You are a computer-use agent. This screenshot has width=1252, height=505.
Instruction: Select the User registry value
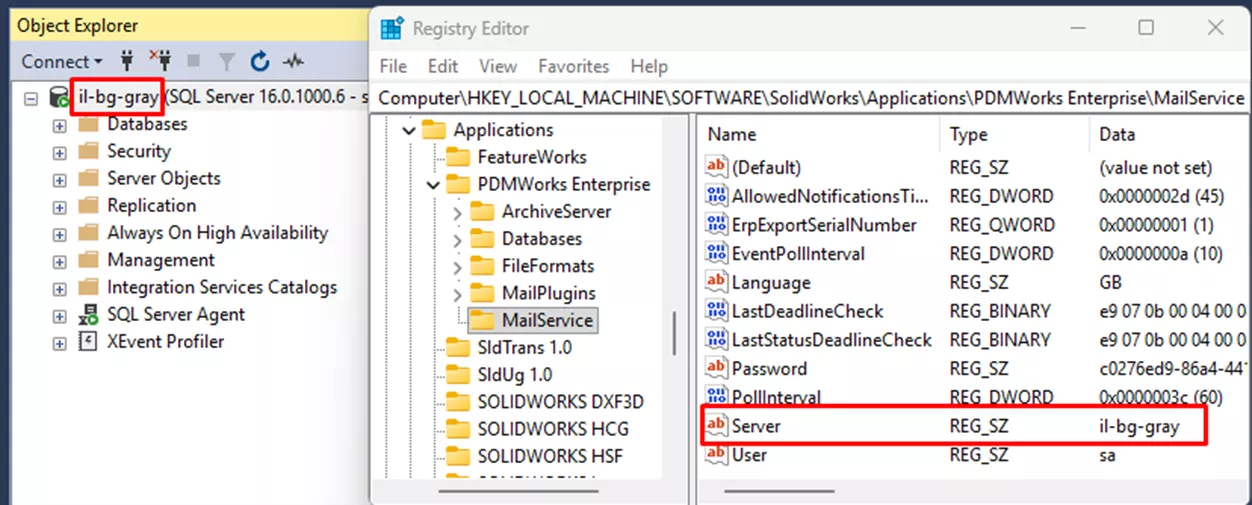tap(749, 455)
